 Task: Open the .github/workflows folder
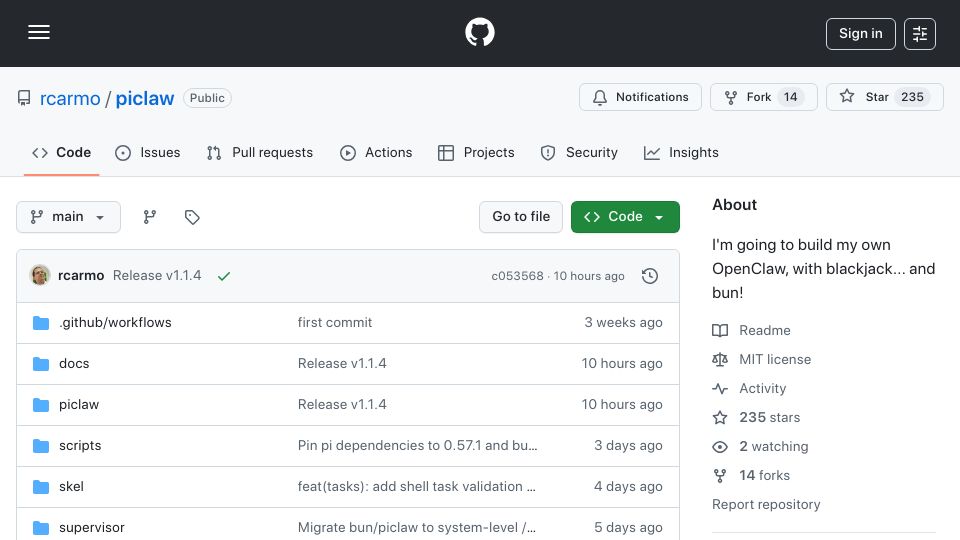[x=115, y=323]
